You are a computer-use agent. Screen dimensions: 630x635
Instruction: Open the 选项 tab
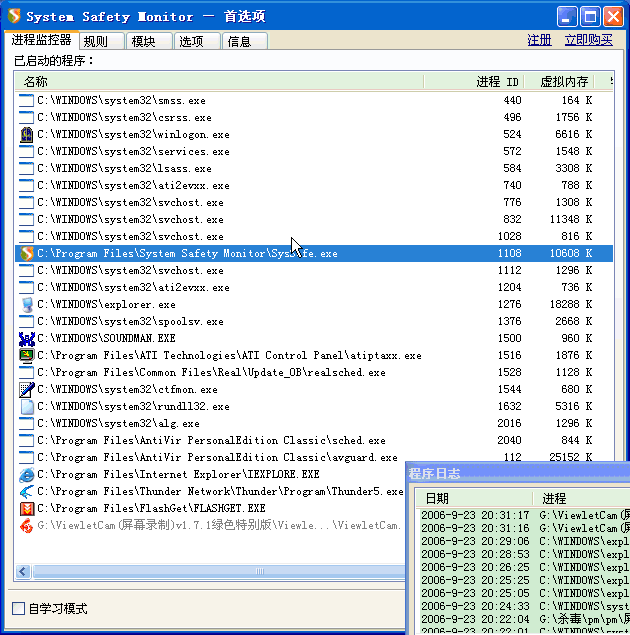(197, 41)
